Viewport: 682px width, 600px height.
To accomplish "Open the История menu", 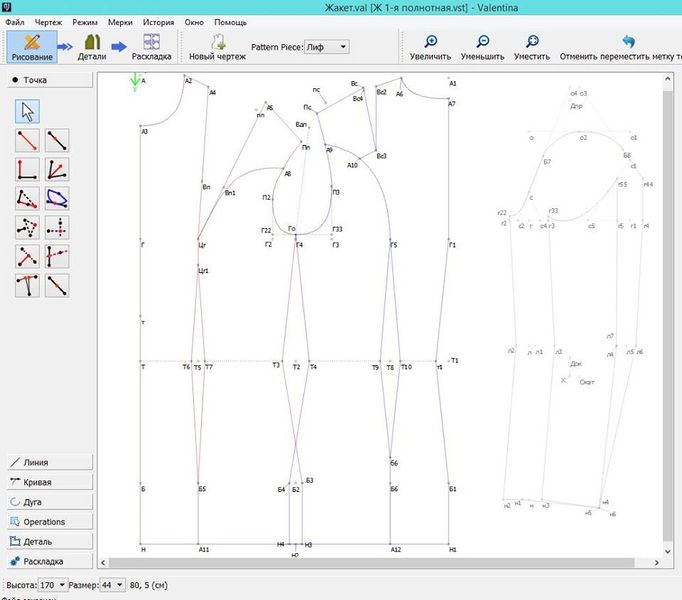I will point(158,21).
